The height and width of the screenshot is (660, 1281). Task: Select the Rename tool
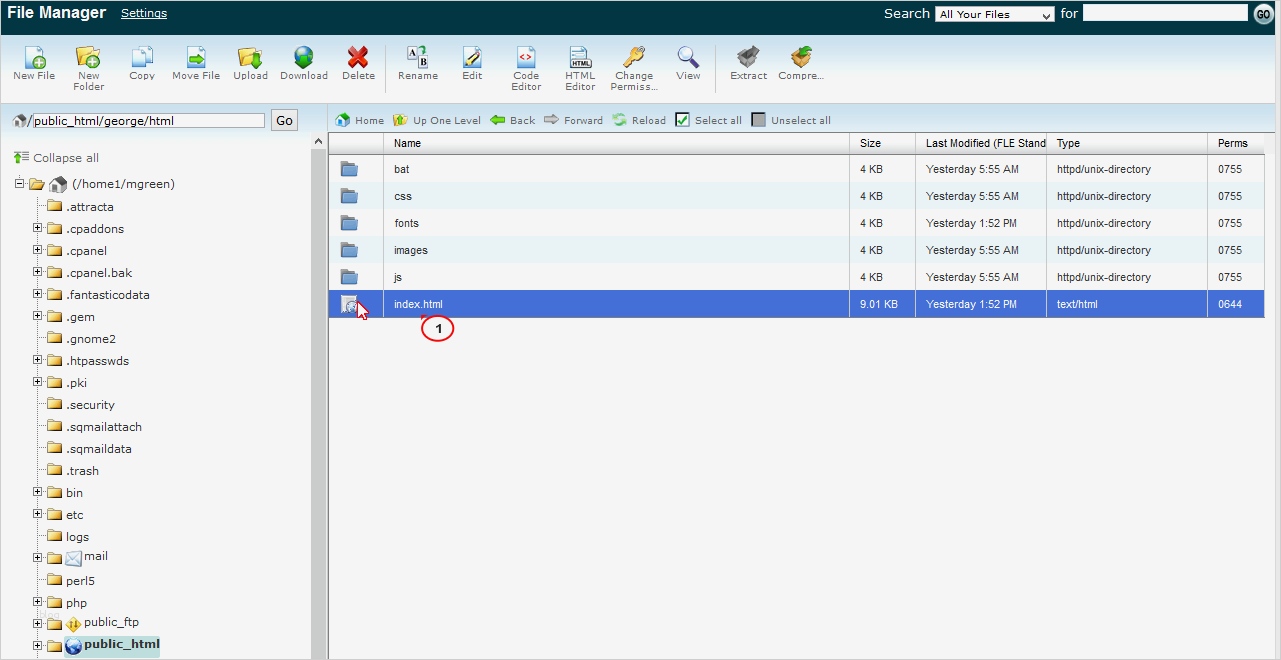pyautogui.click(x=418, y=64)
